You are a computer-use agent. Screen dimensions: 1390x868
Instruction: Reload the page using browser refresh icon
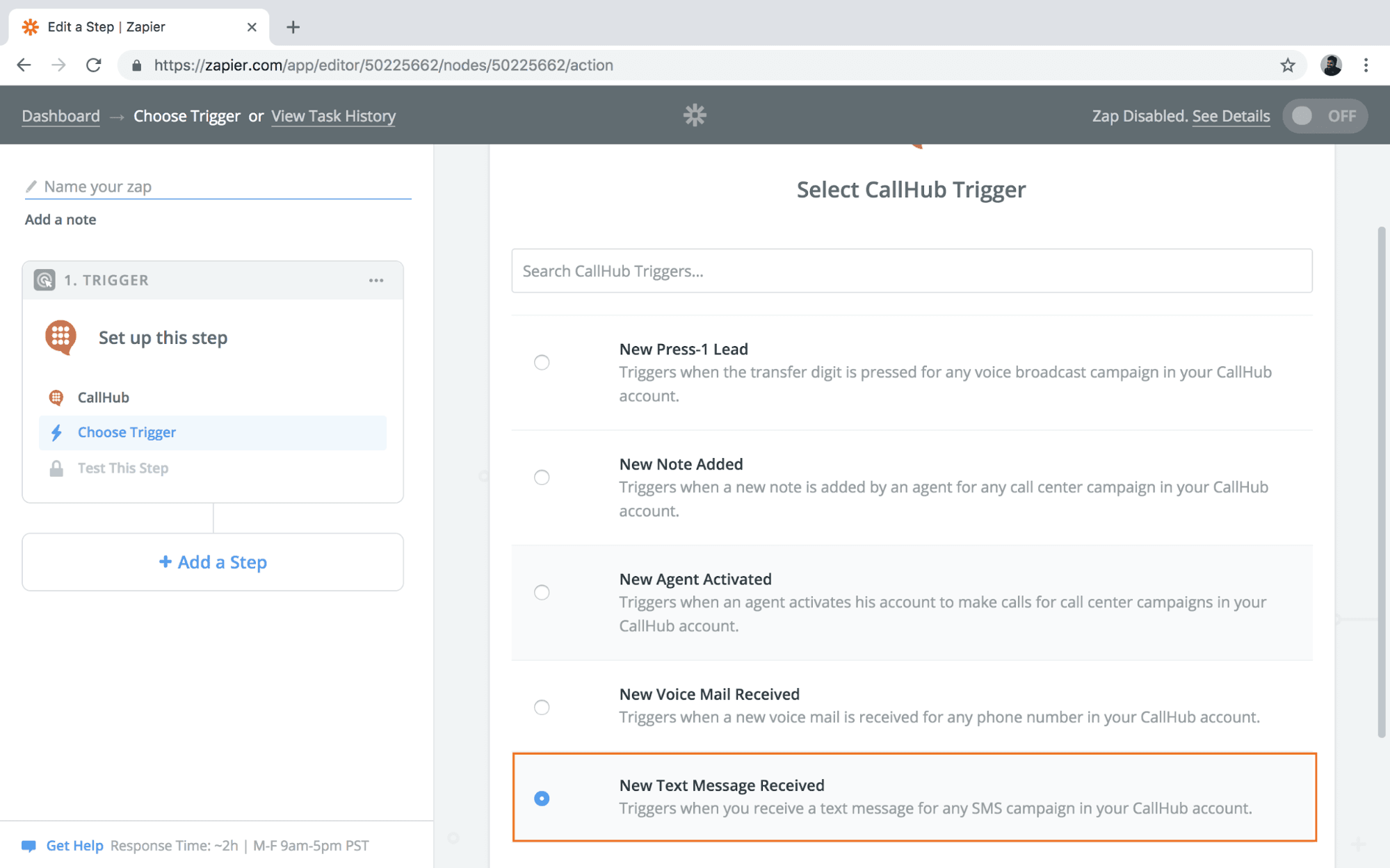94,65
